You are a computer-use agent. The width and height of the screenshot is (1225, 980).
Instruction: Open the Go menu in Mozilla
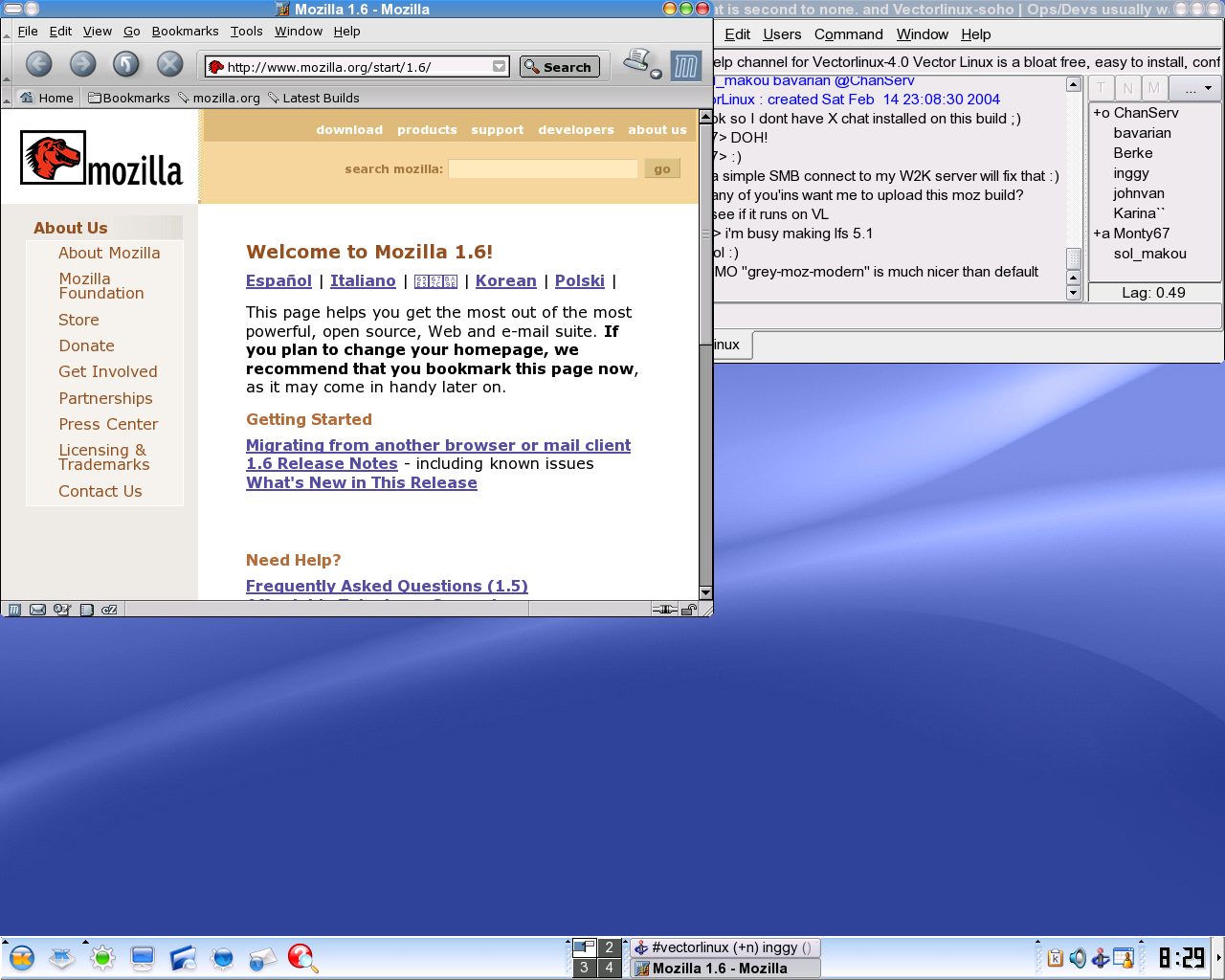(132, 31)
